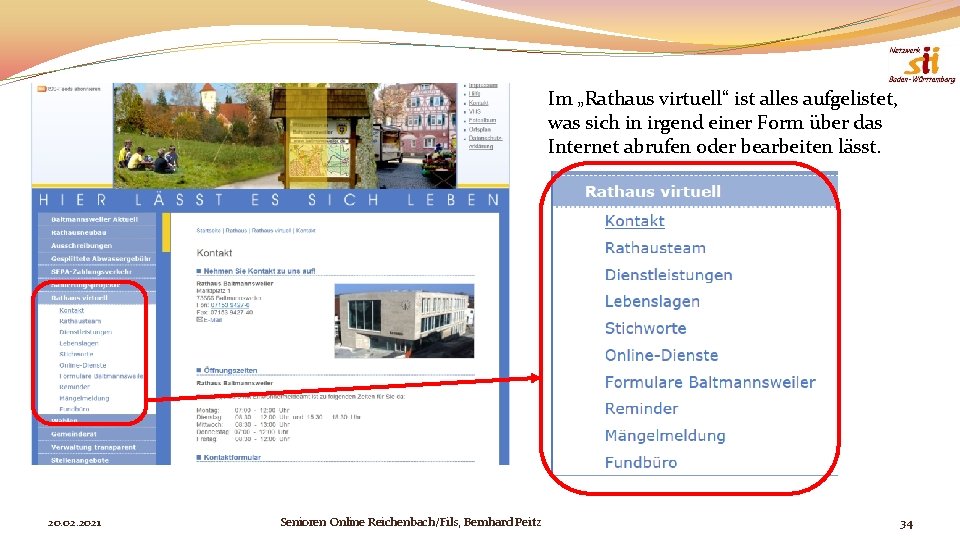Viewport: 960px width, 540px height.
Task: Open Ausschreibungen in website sidebar
Action: (81, 246)
